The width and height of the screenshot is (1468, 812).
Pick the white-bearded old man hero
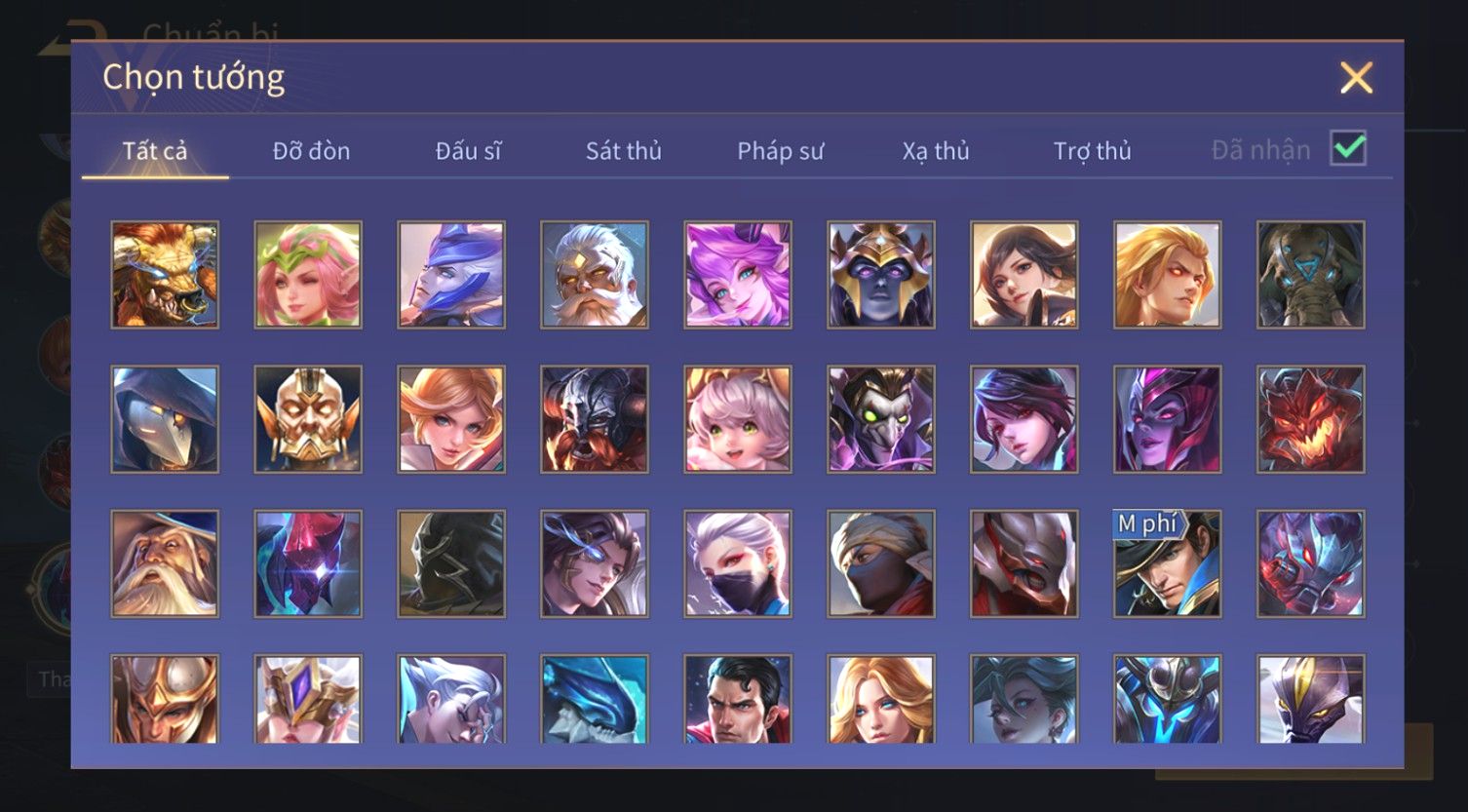coord(595,274)
